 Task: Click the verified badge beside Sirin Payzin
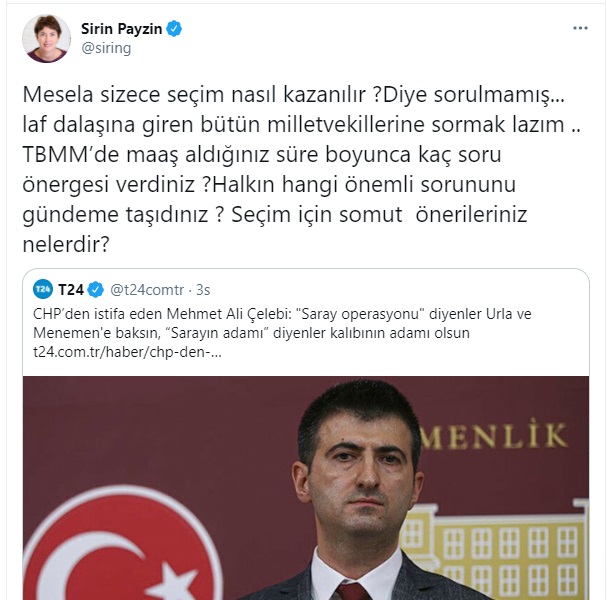(174, 29)
